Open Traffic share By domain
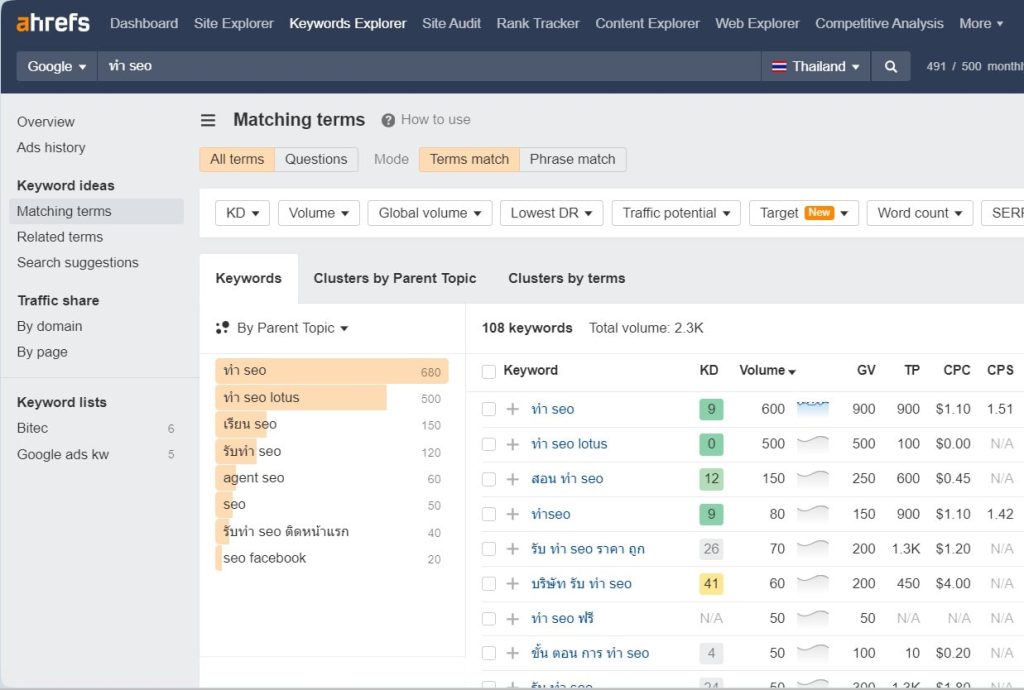The width and height of the screenshot is (1024, 690). coord(50,326)
